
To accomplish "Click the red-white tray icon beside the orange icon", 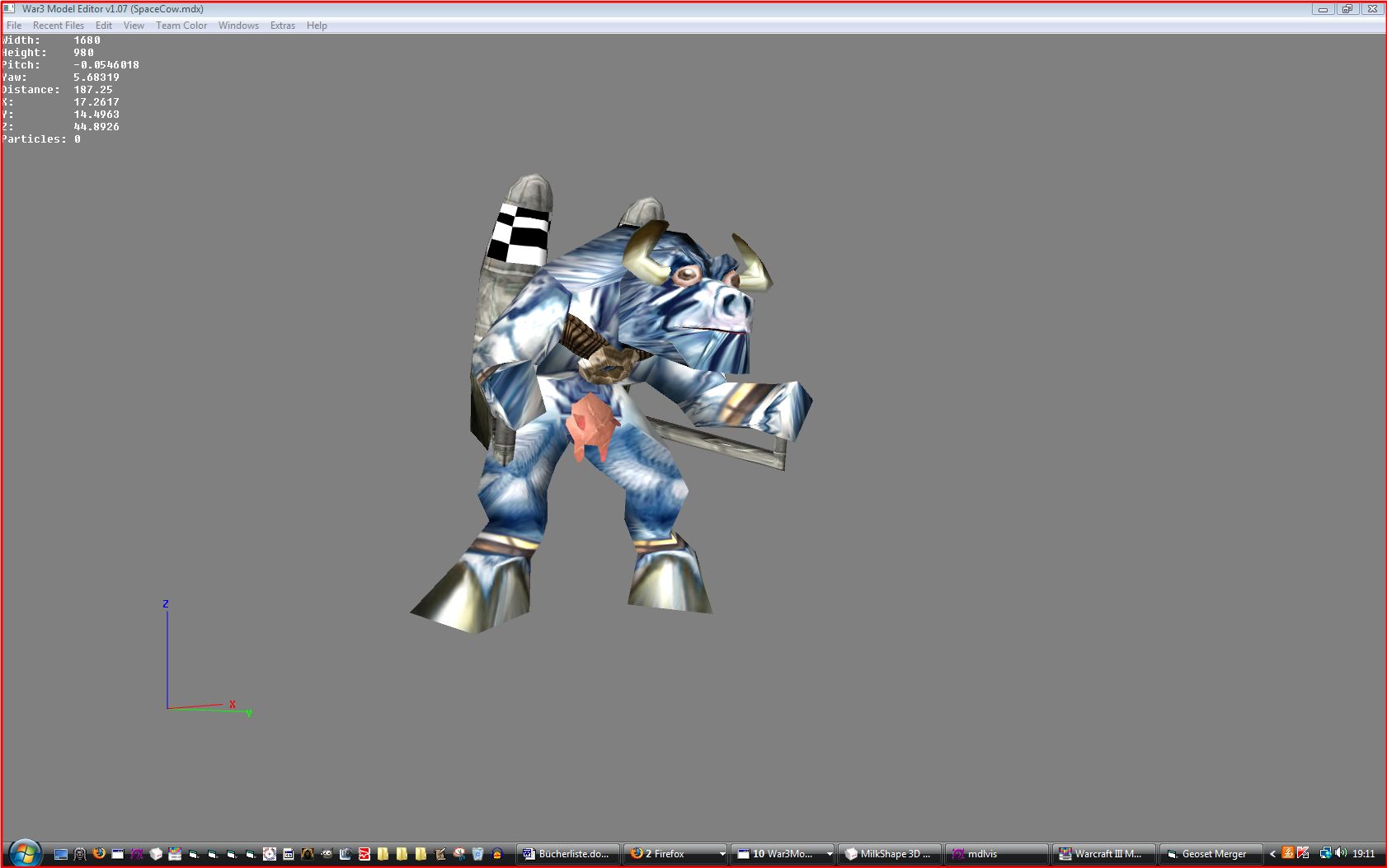I will tap(1303, 853).
